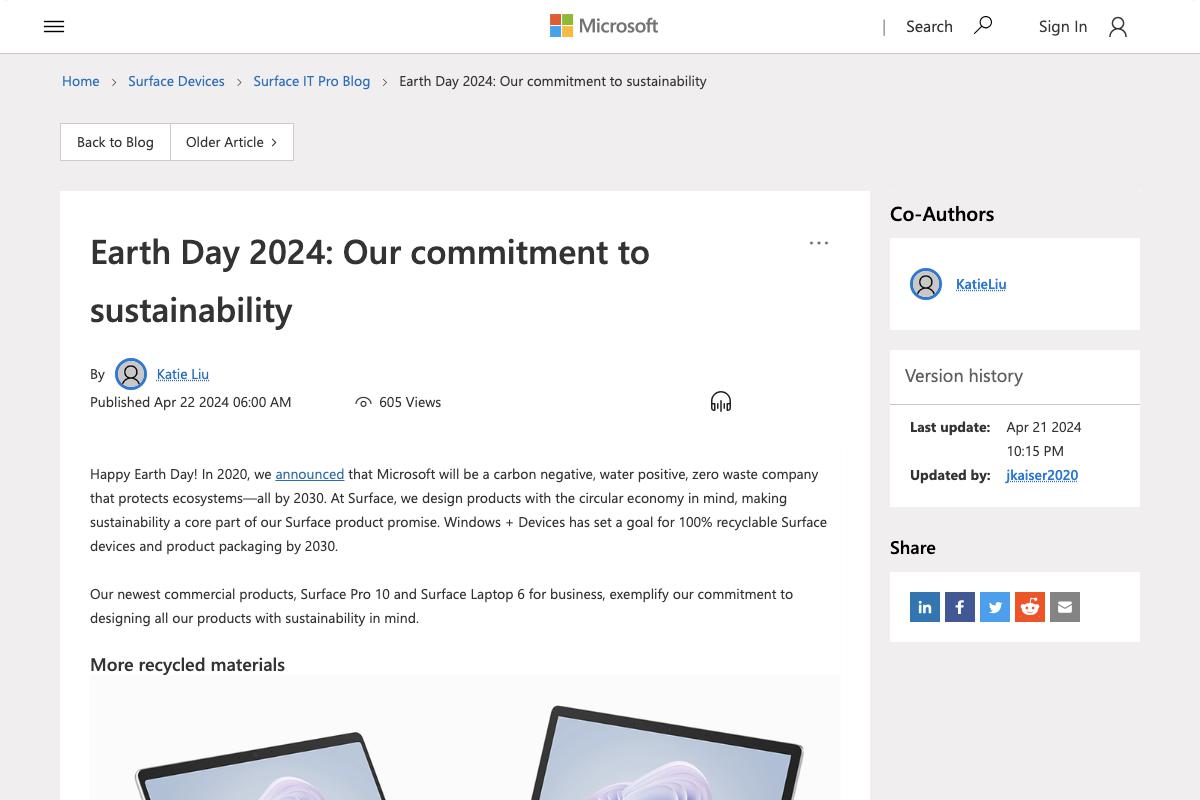Click the views eye icon
1200x800 pixels.
[363, 402]
